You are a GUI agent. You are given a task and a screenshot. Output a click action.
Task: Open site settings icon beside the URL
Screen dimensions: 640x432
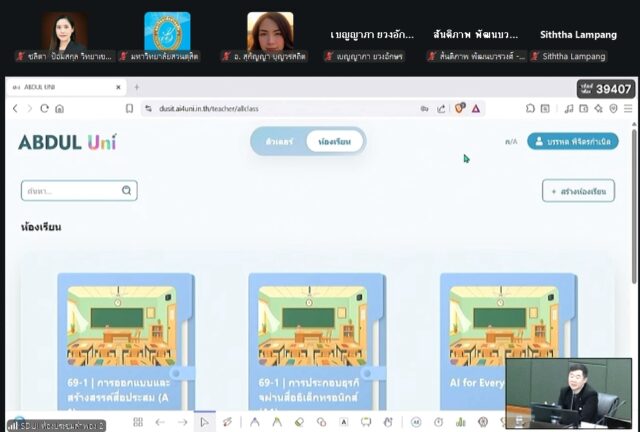[149, 109]
